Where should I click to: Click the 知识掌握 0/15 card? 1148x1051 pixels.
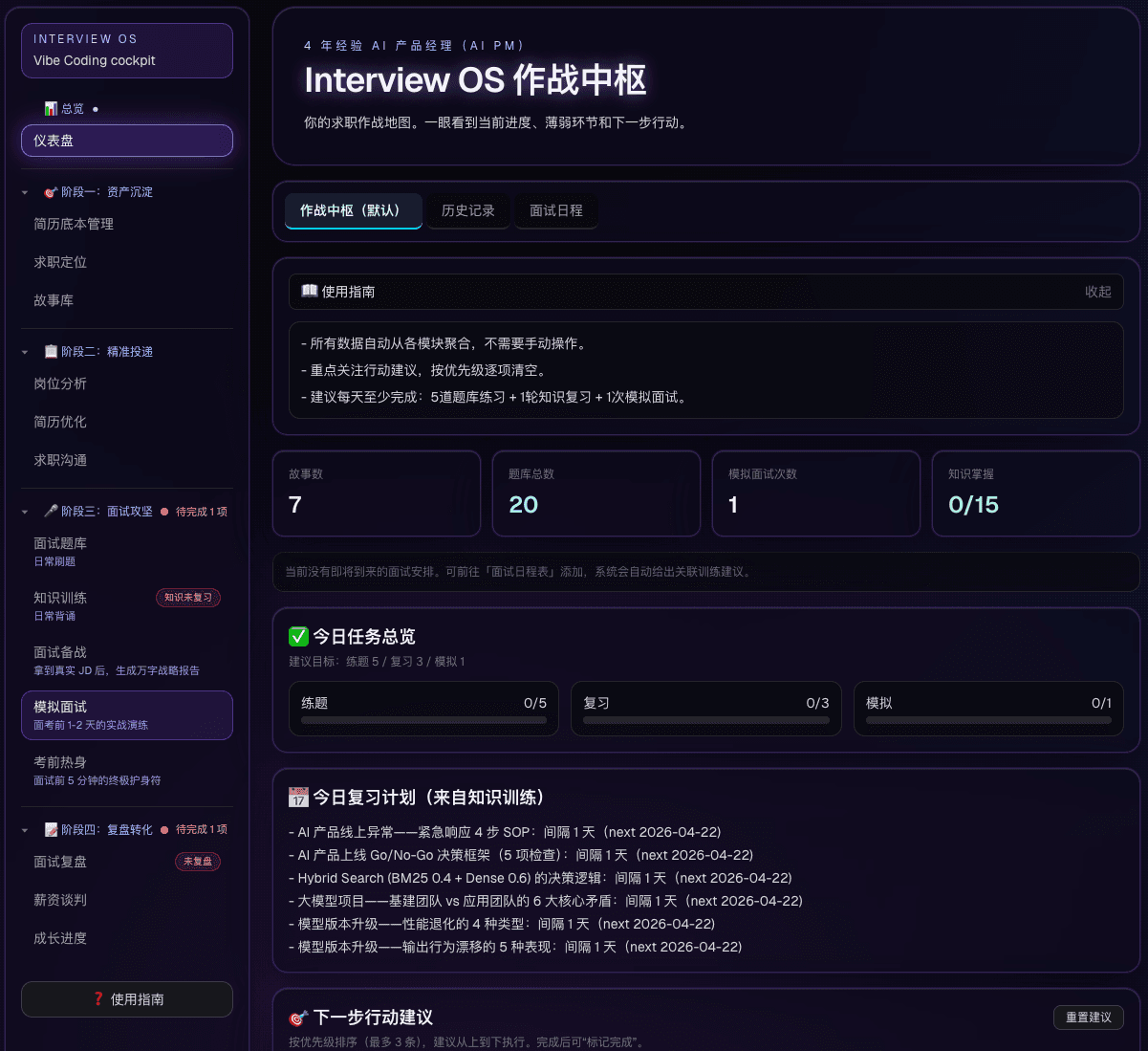pos(1036,493)
